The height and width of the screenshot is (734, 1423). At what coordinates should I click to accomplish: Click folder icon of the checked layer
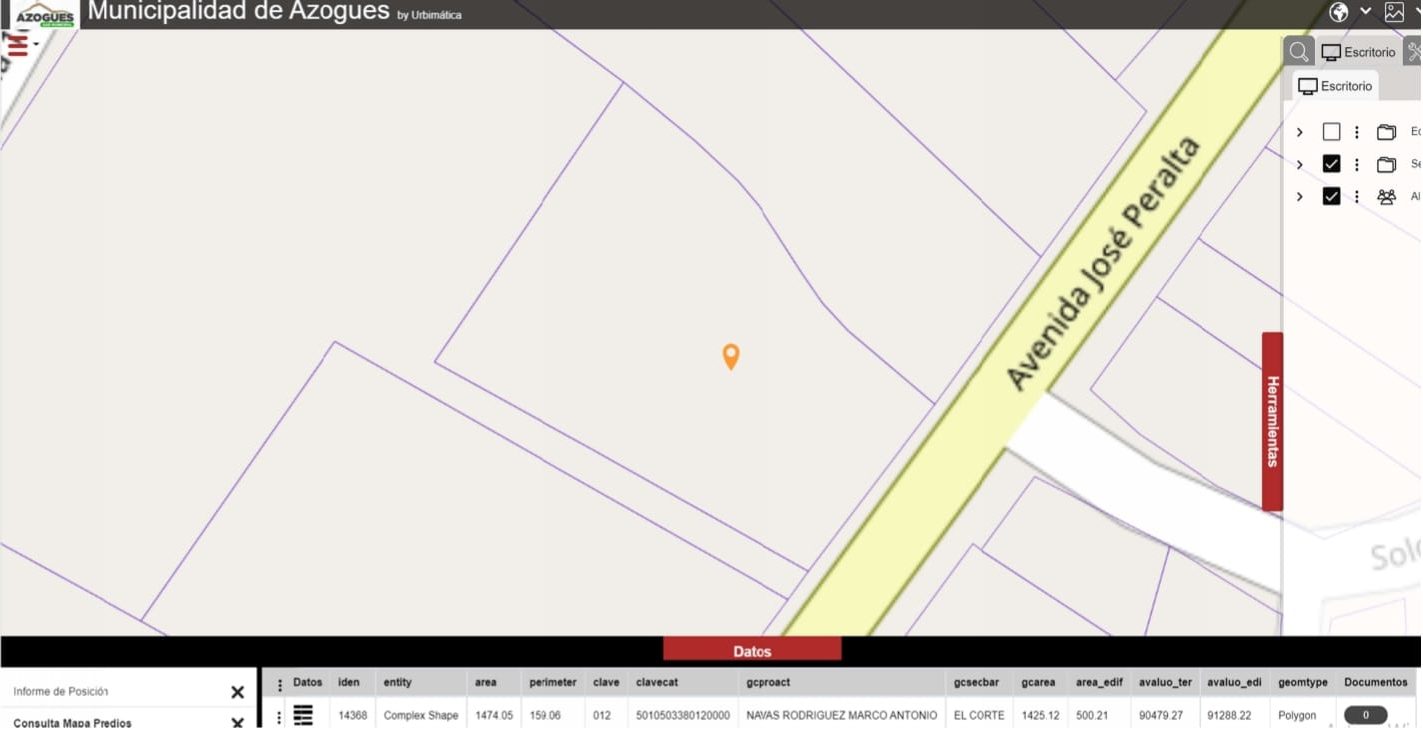click(x=1386, y=164)
